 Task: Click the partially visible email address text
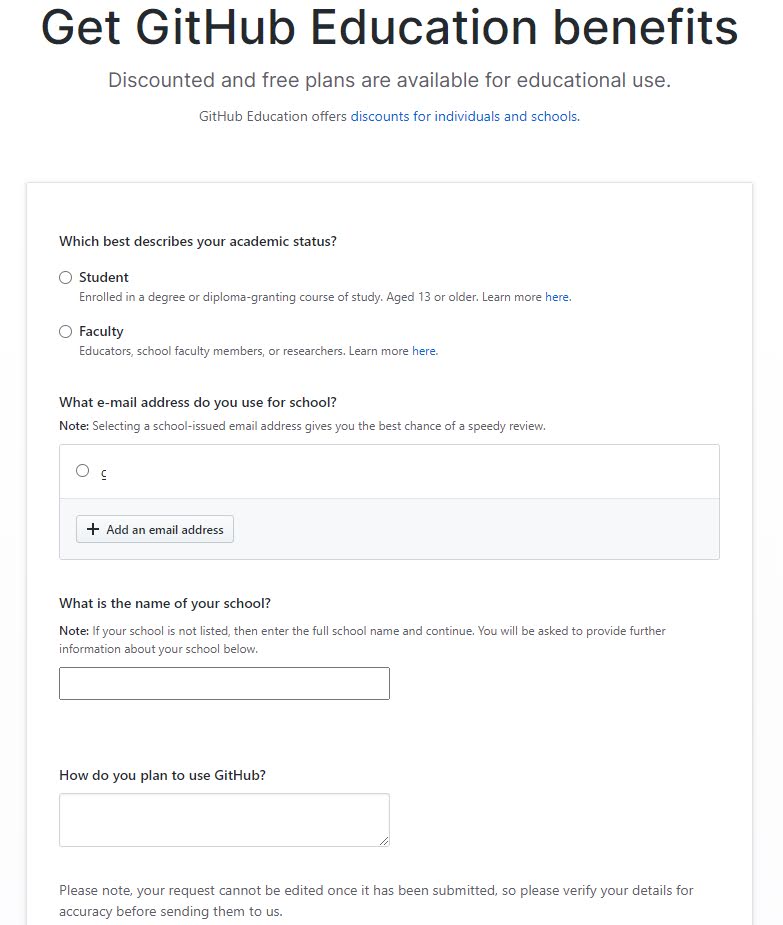coord(103,472)
